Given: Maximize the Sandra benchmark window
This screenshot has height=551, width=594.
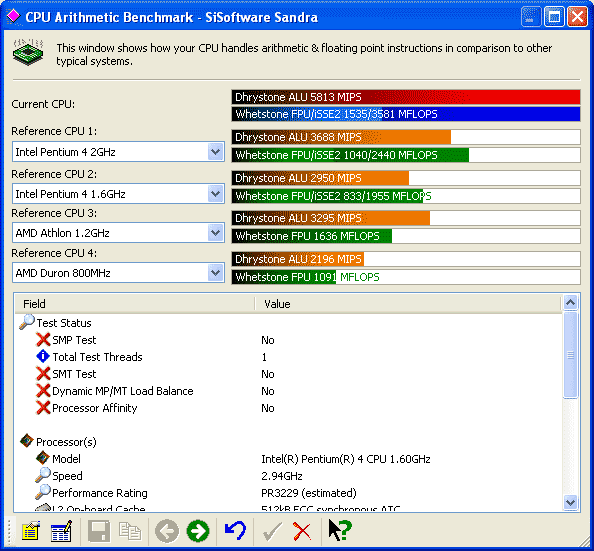Looking at the screenshot, I should tap(554, 17).
